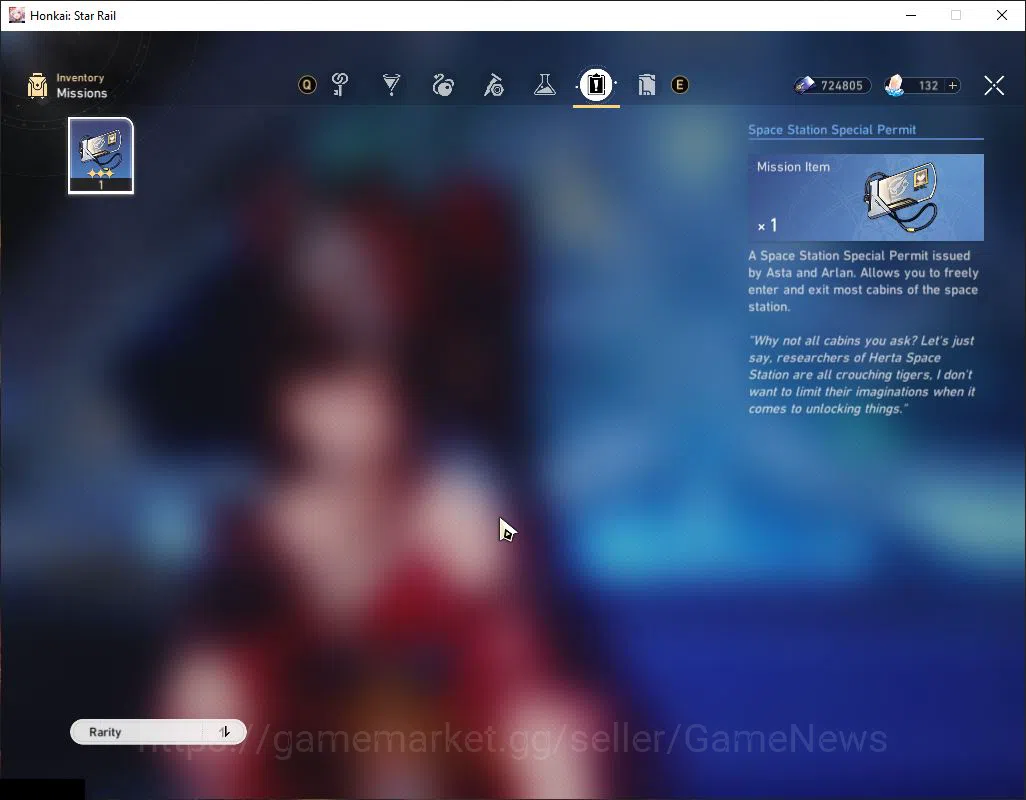Switch to the Light Cone tab (funnel icon)
This screenshot has width=1026, height=800.
(x=391, y=84)
